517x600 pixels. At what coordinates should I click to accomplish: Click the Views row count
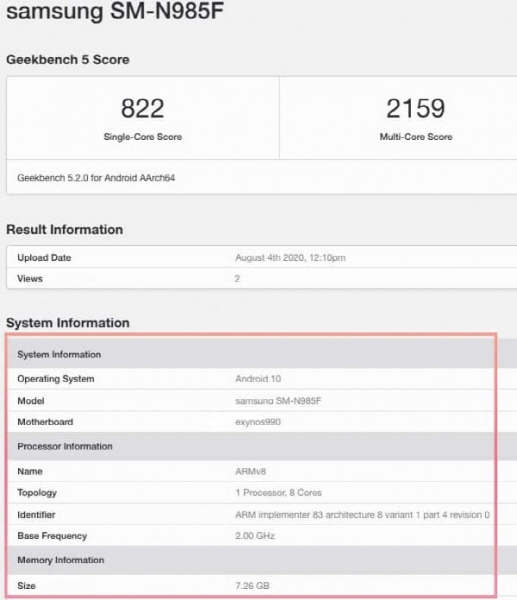click(x=237, y=279)
